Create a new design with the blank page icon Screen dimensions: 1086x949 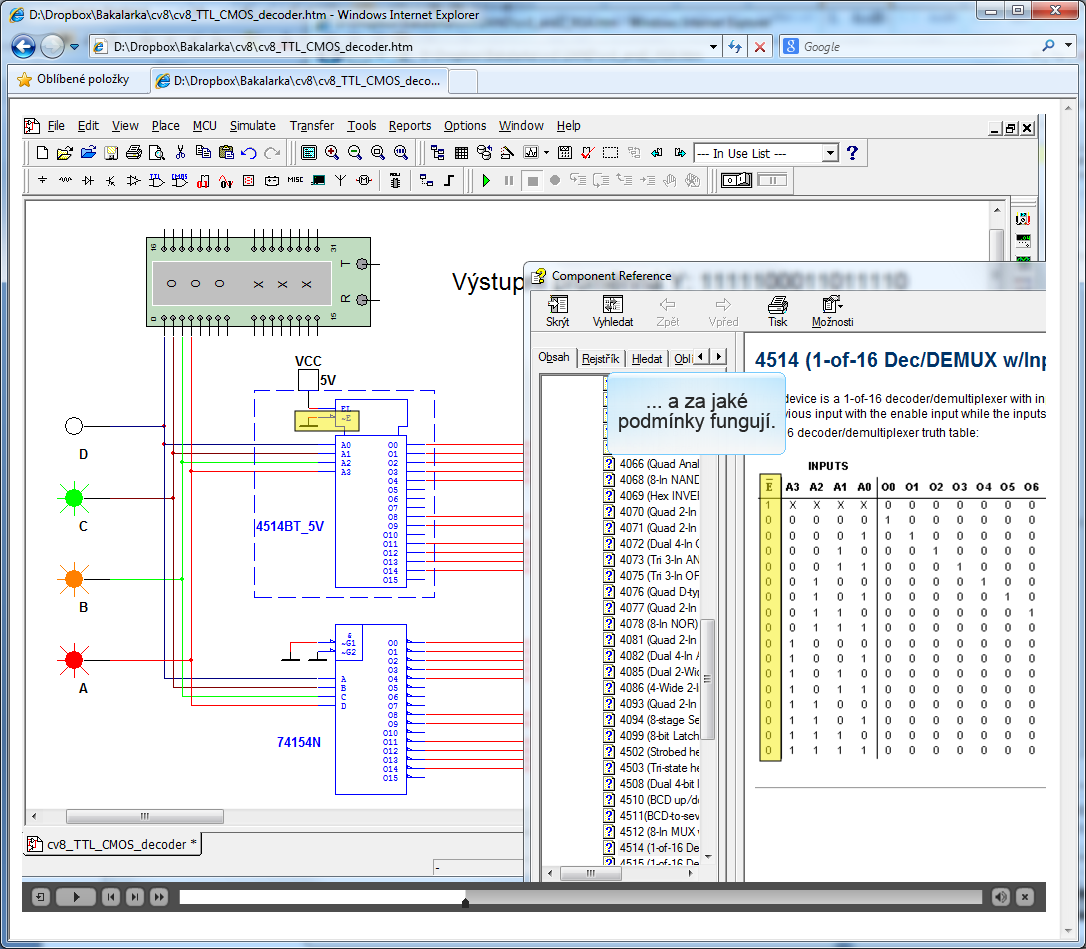click(x=42, y=153)
